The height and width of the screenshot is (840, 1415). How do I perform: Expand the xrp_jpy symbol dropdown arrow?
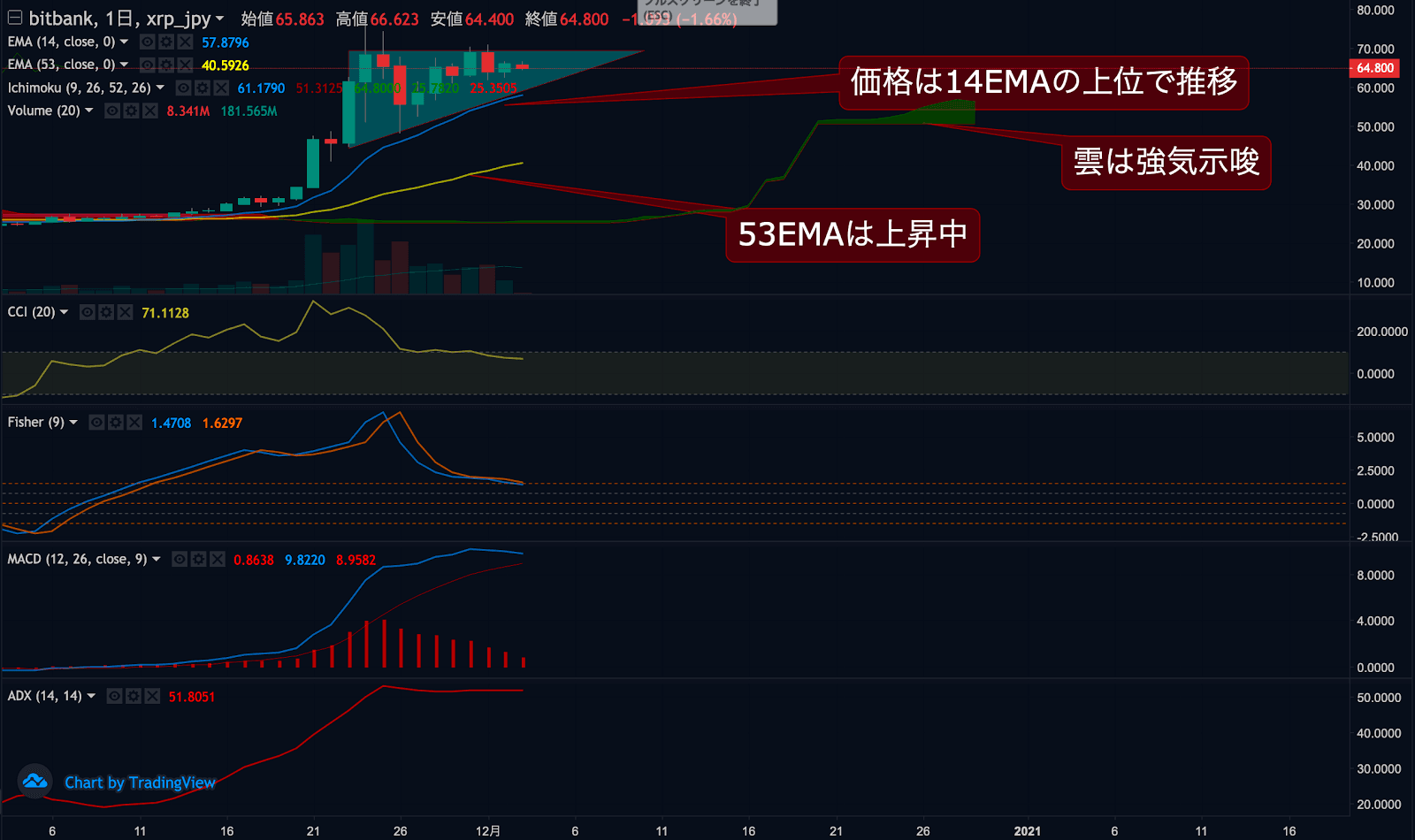[x=219, y=19]
